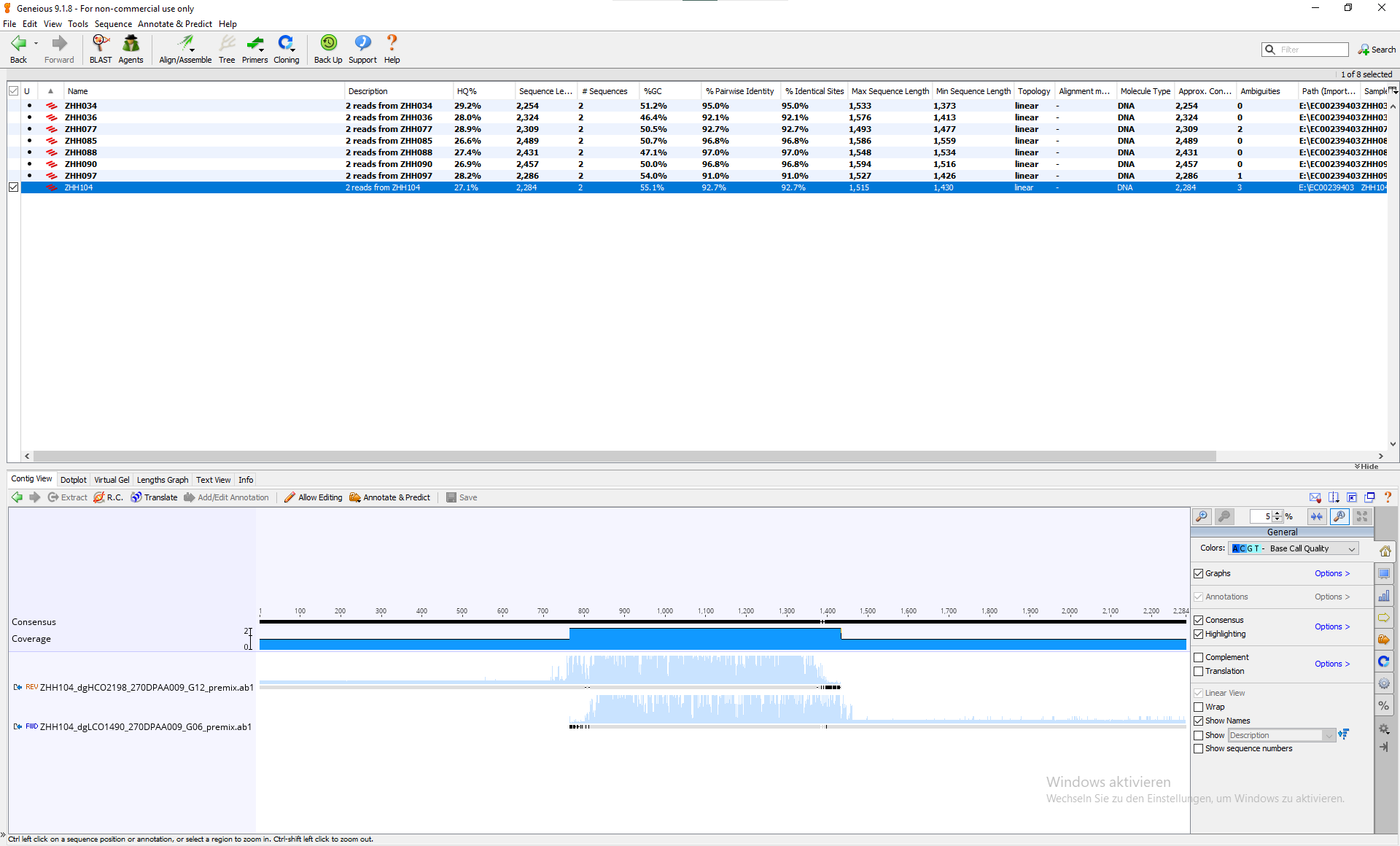This screenshot has height=846, width=1400.
Task: Toggle the Show Names checkbox
Action: tap(1198, 721)
